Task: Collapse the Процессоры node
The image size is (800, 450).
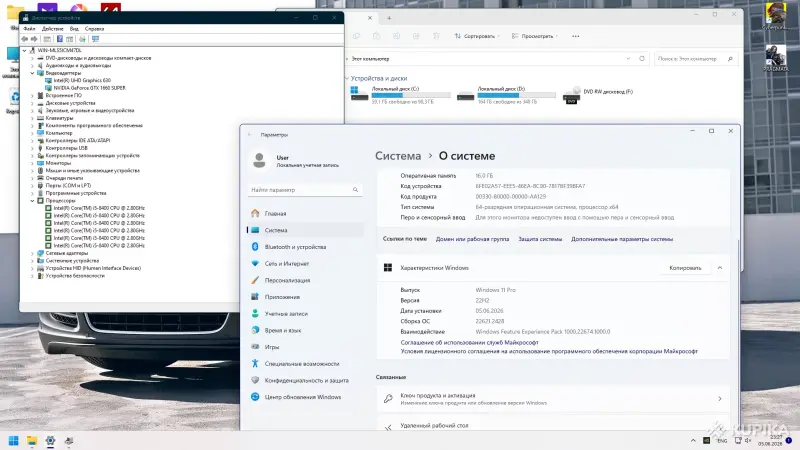Action: pyautogui.click(x=32, y=201)
